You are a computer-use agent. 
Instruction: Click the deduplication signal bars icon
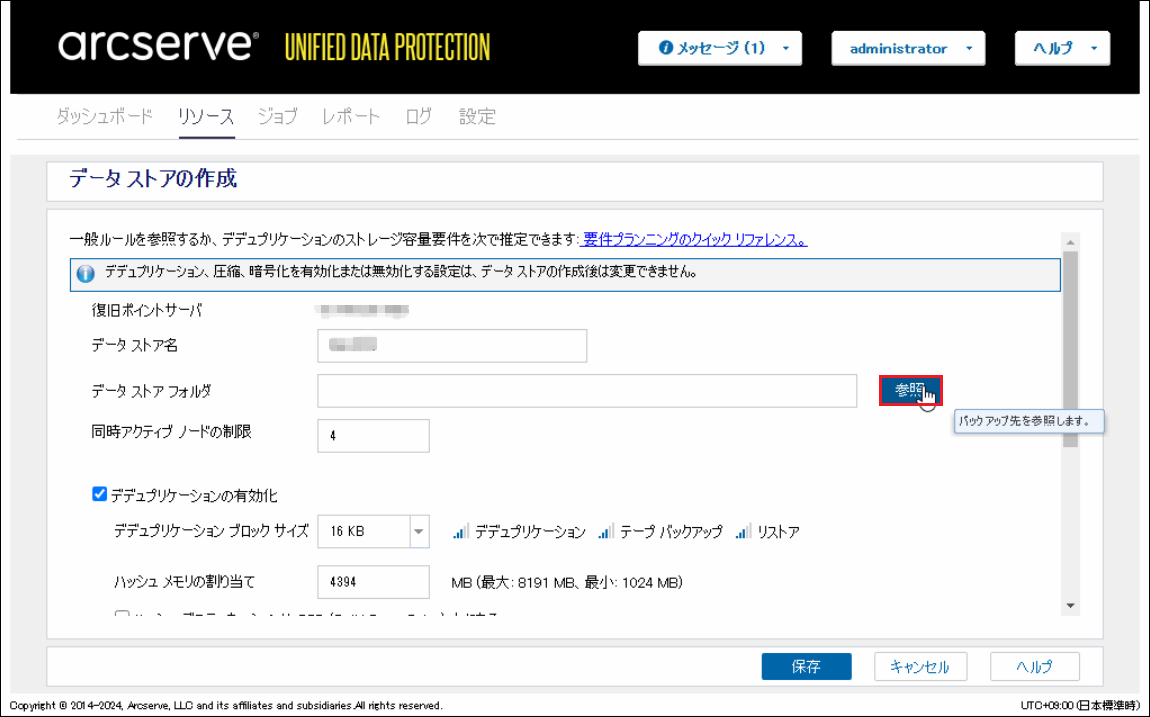(461, 532)
